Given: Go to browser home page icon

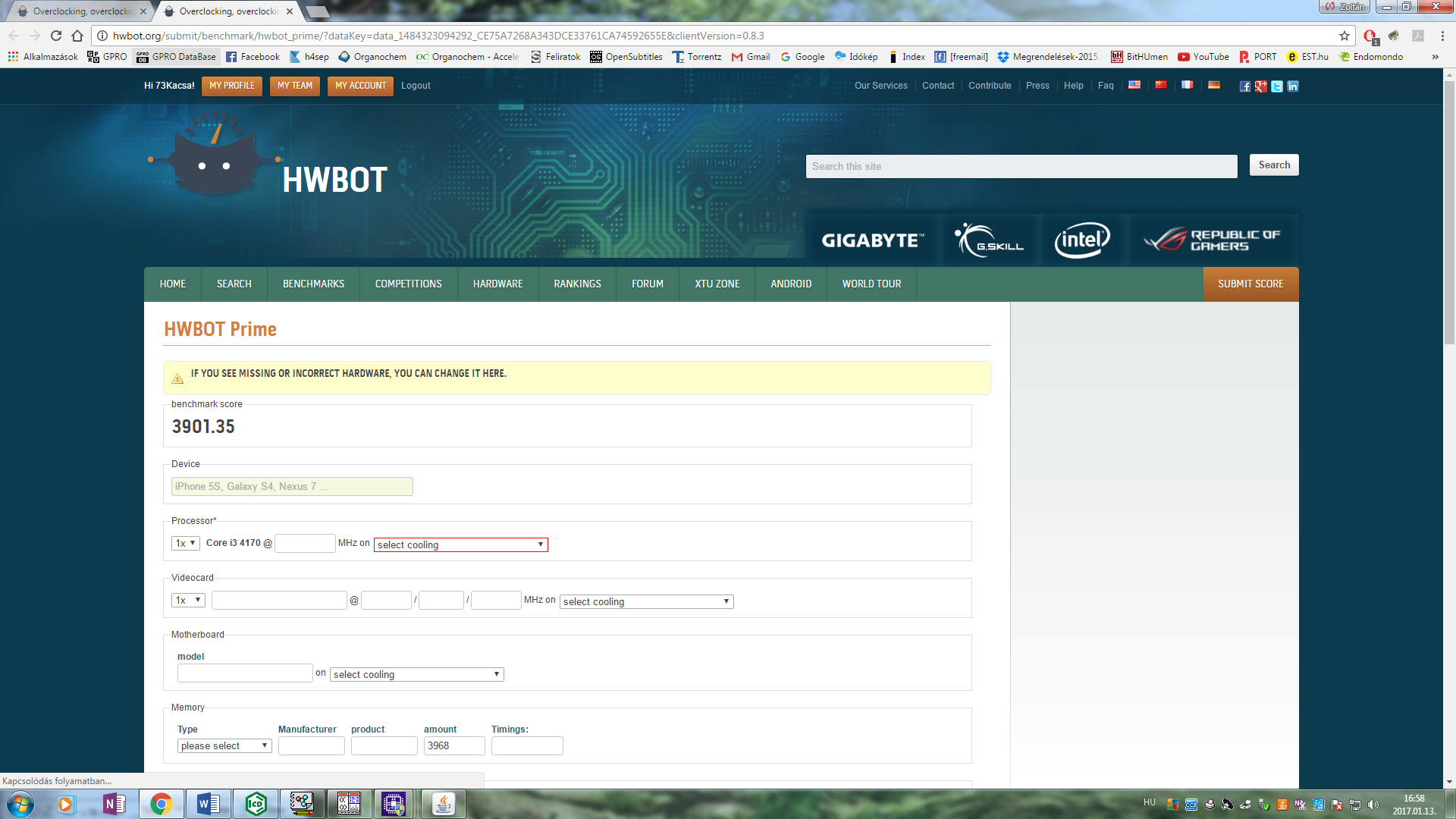Looking at the screenshot, I should coord(77,36).
